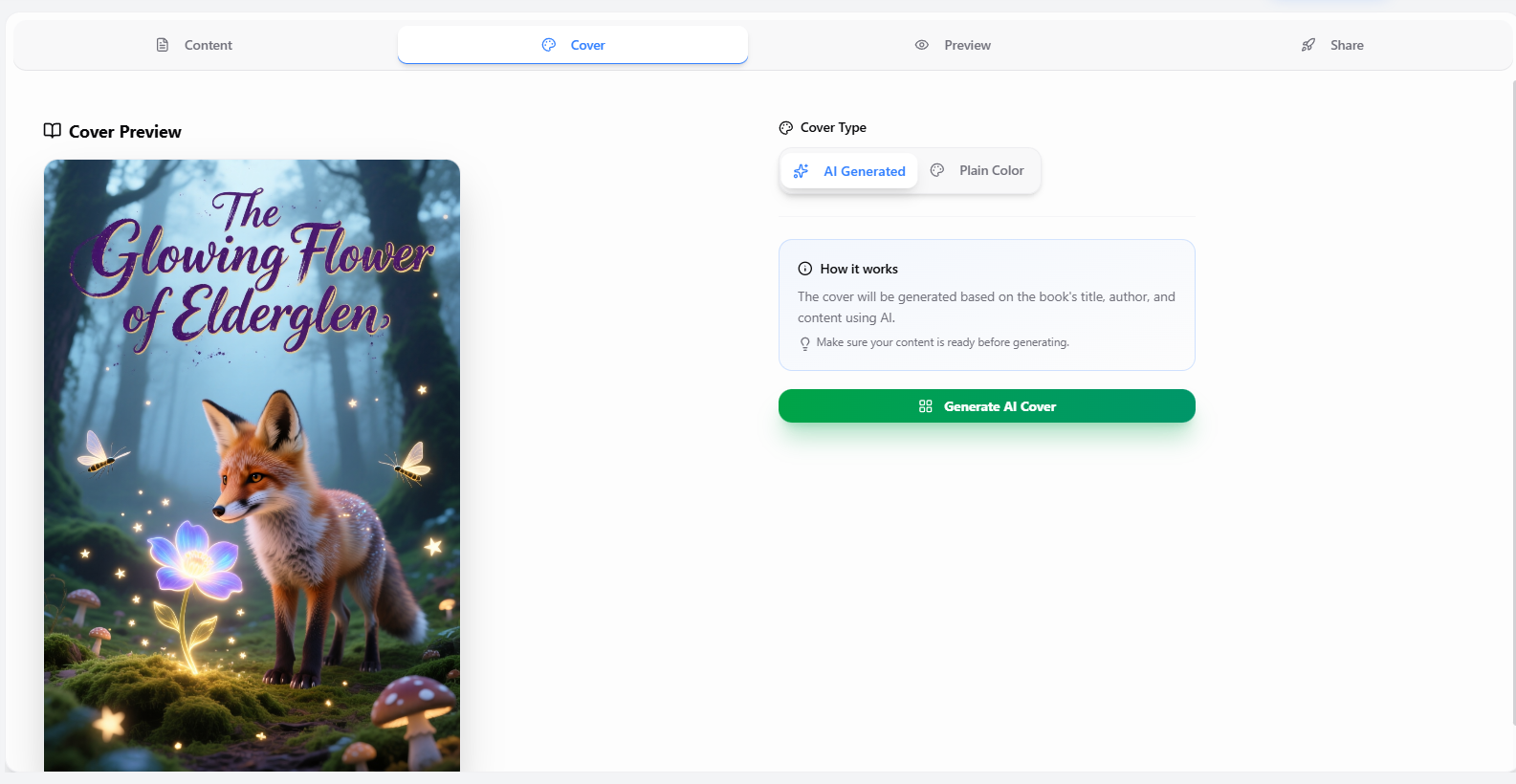Click the palette icon in Plain Color option
The width and height of the screenshot is (1516, 784).
[x=937, y=170]
